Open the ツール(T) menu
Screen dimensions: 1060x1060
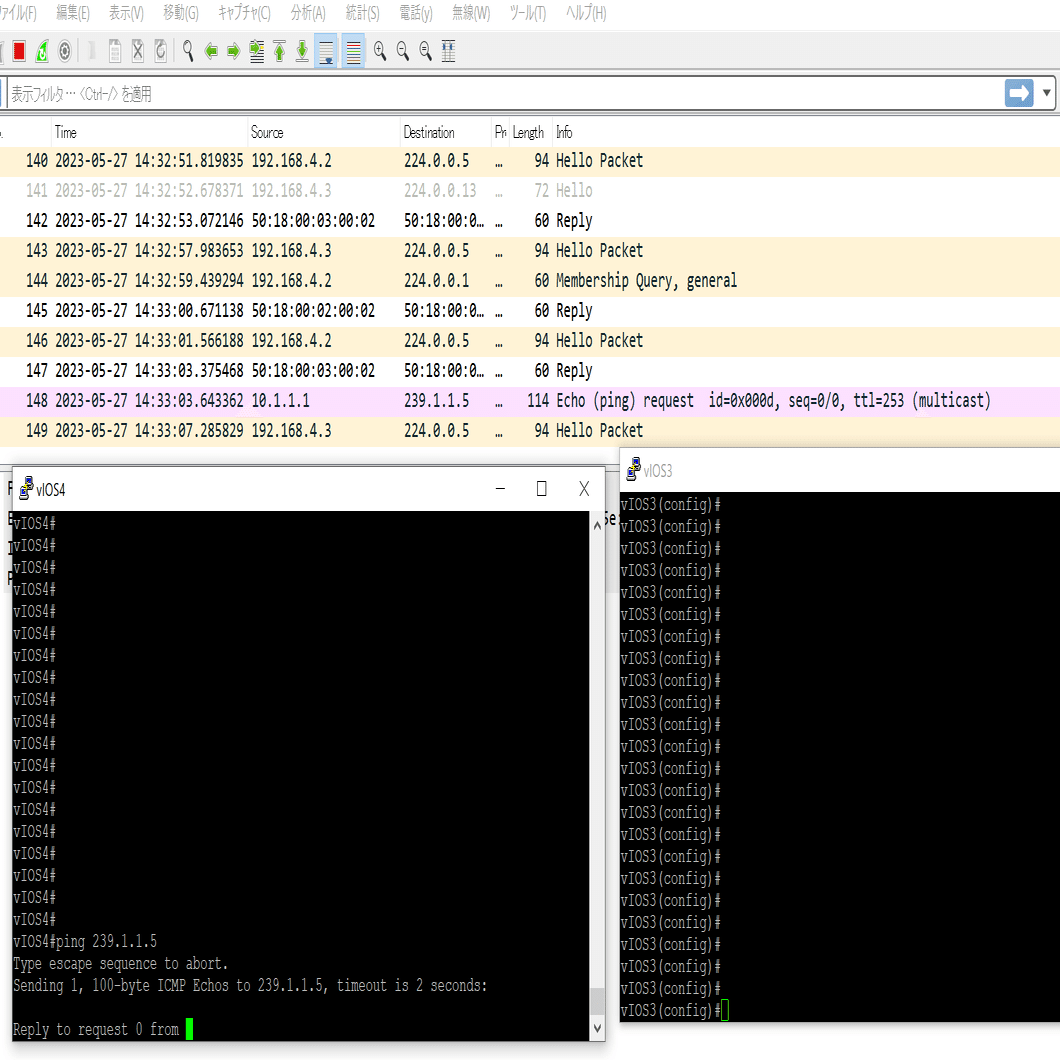[x=527, y=13]
